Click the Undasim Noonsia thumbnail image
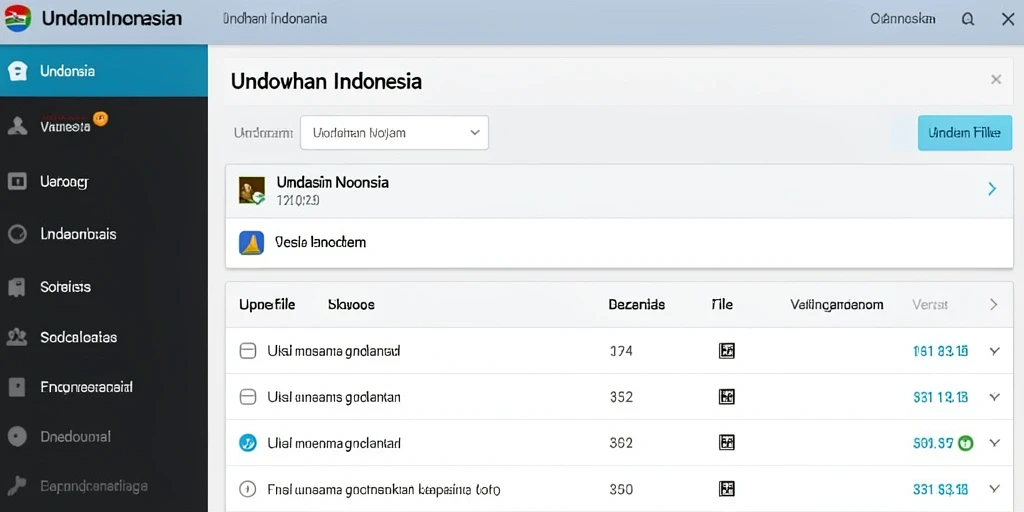The width and height of the screenshot is (1024, 512). tap(252, 190)
